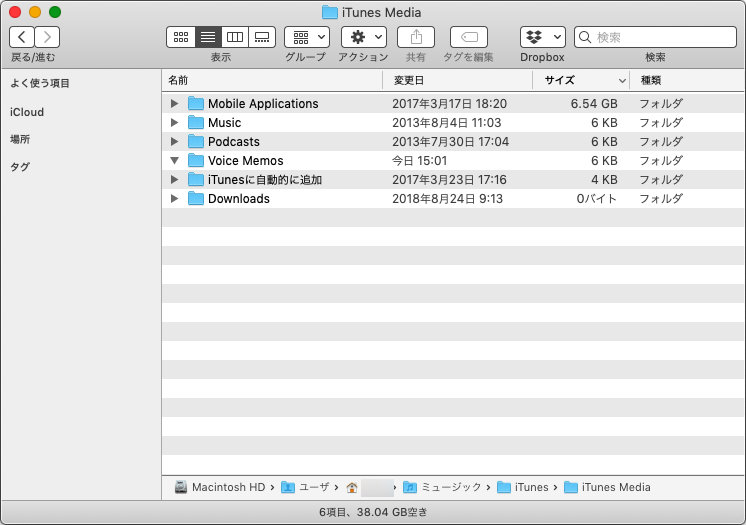Sort by the 変更日 column header
The width and height of the screenshot is (746, 525).
(457, 80)
